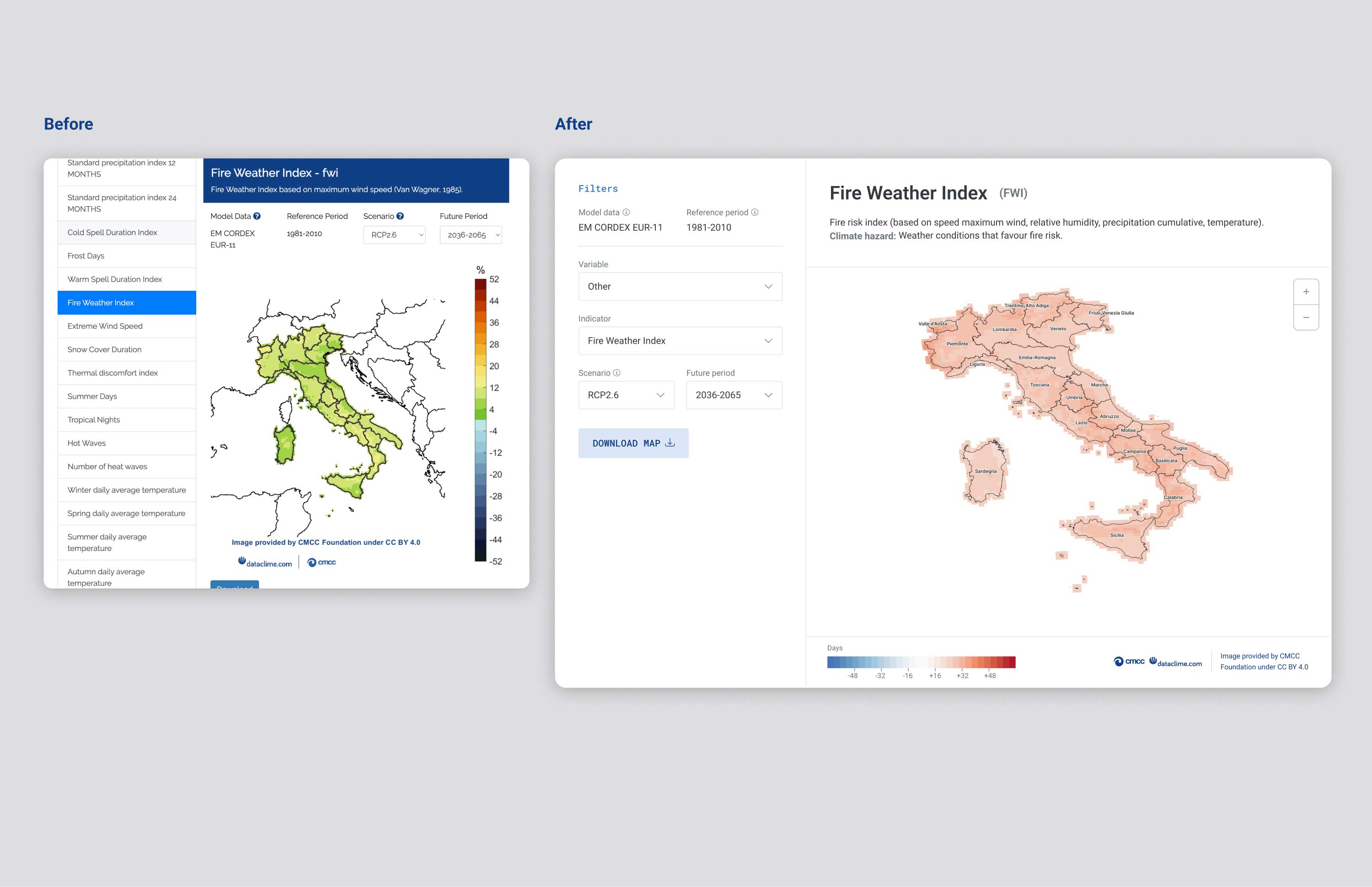
Task: Open the Indicator dropdown showing Fire Weather Index
Action: pyautogui.click(x=680, y=341)
